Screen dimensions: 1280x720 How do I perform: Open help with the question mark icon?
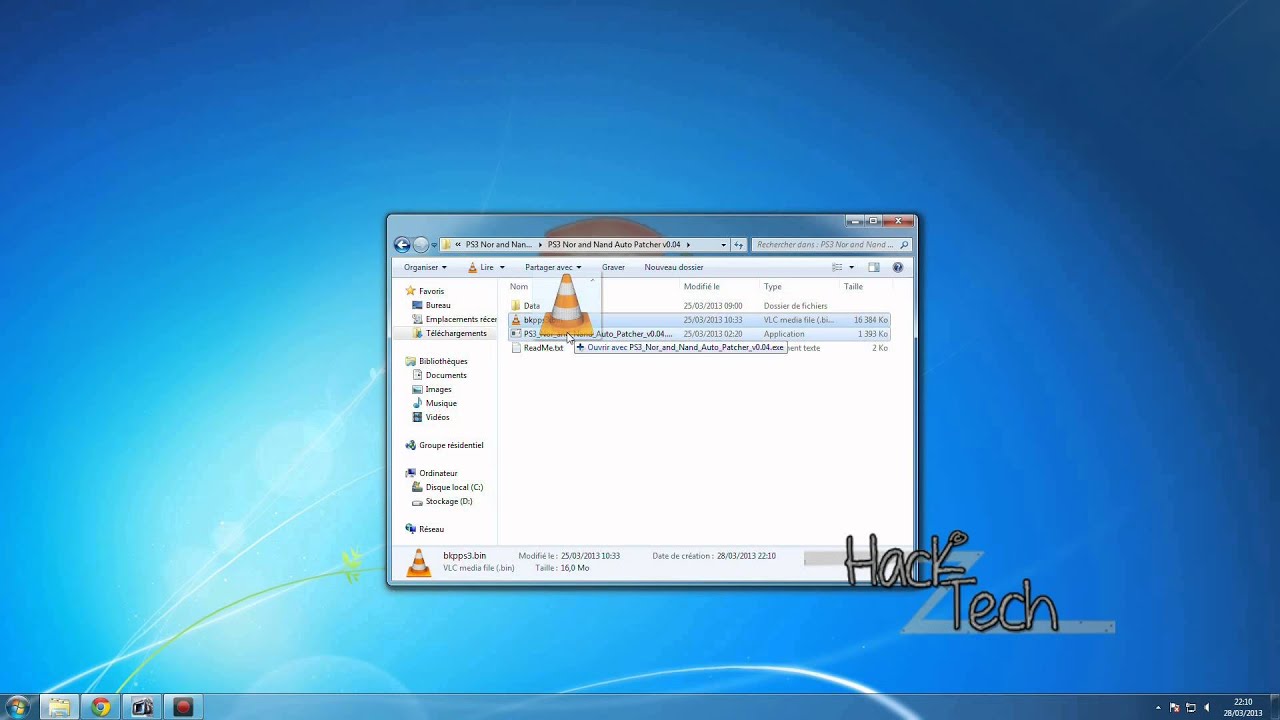click(x=897, y=267)
